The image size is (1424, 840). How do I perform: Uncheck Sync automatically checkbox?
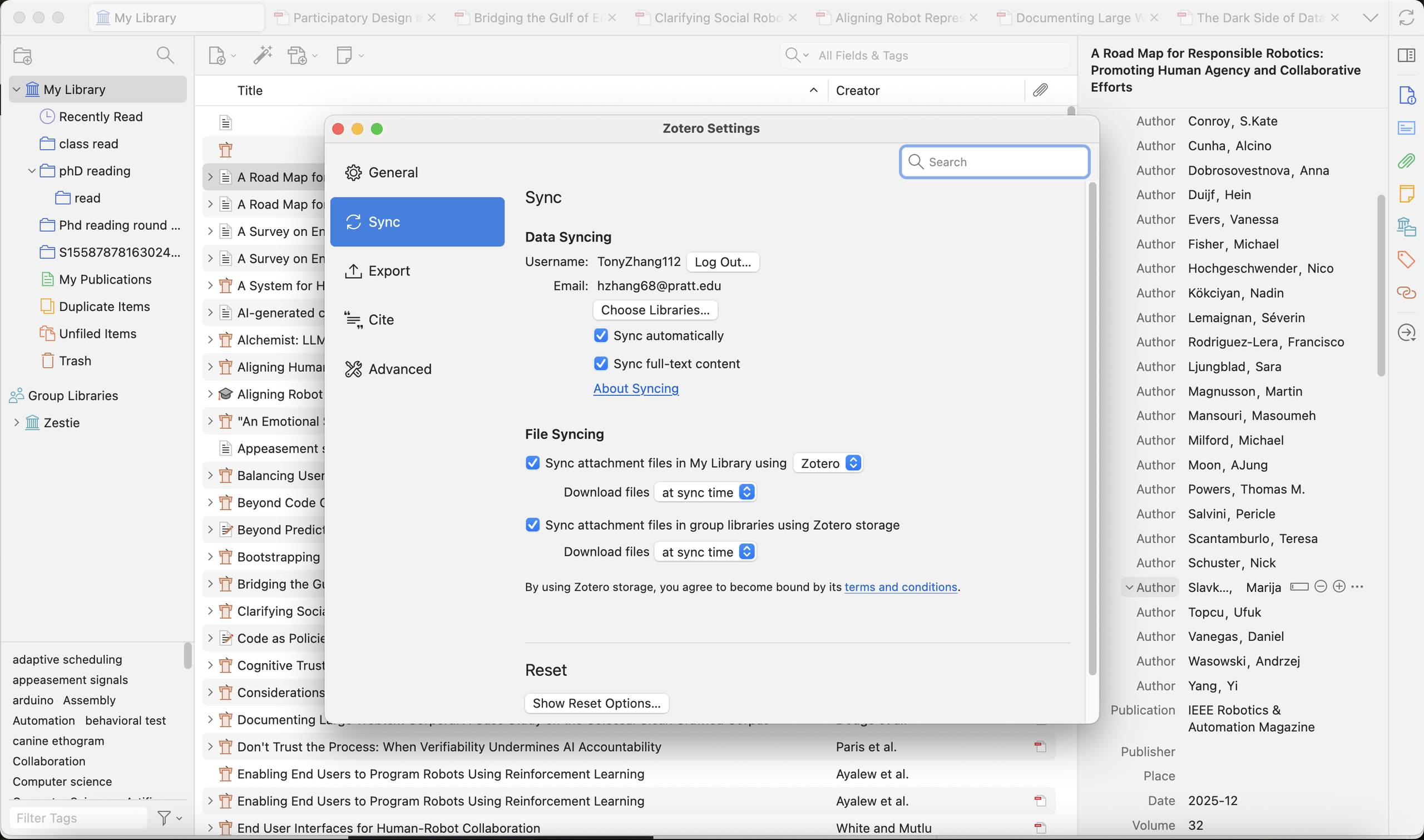(x=601, y=335)
